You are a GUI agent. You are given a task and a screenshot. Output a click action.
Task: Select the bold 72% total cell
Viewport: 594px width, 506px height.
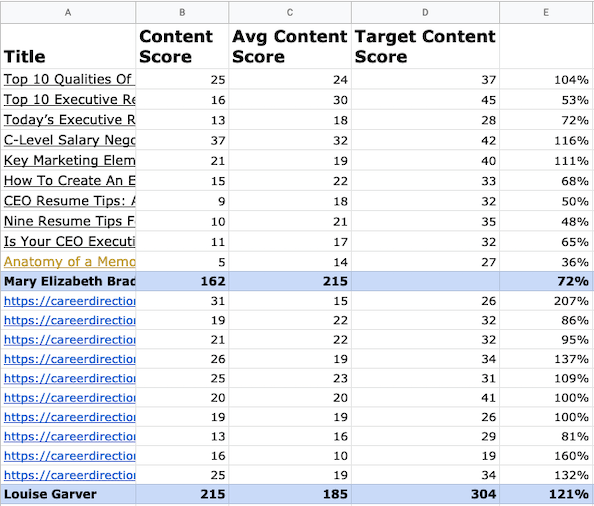tap(546, 281)
